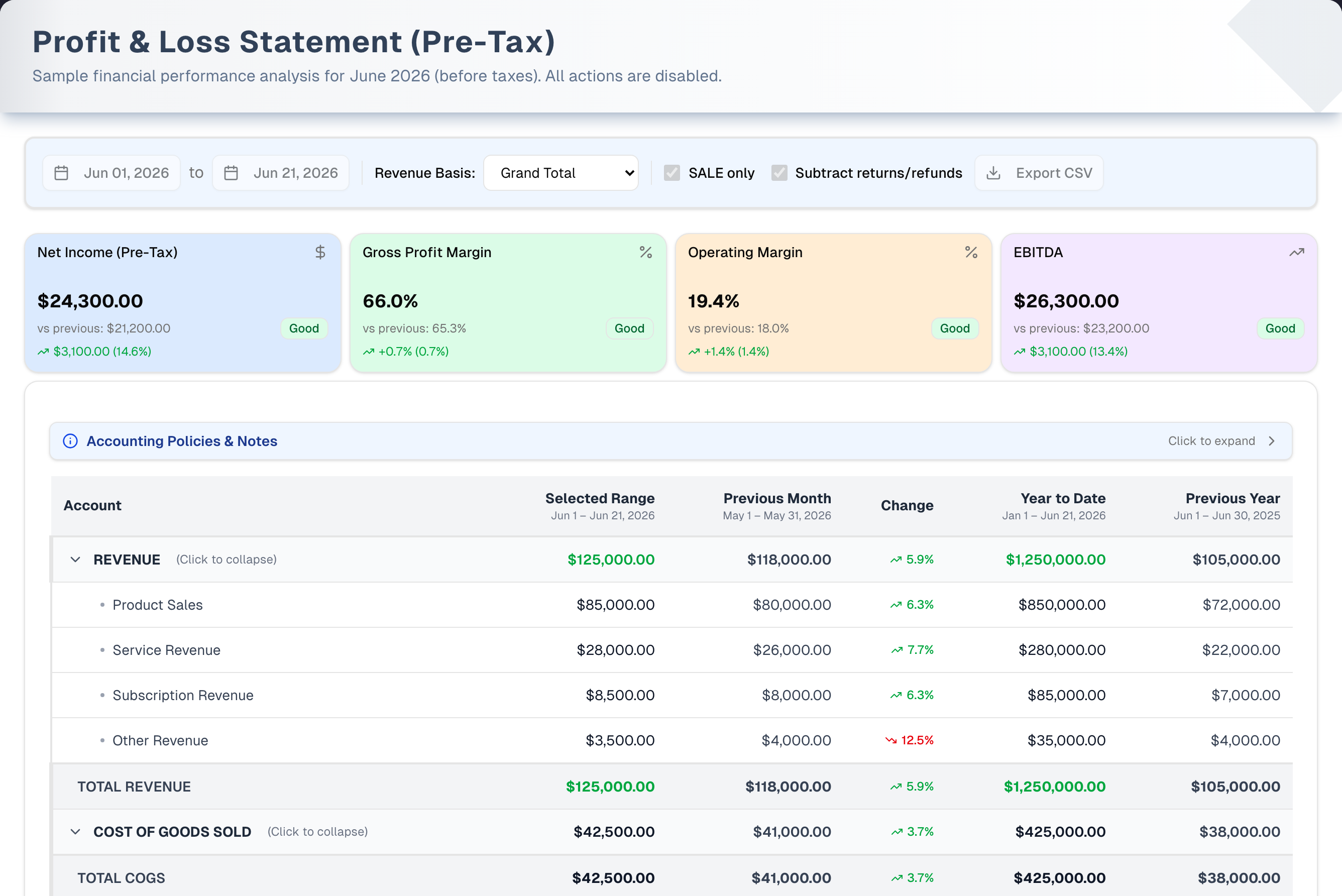Screen dimensions: 1342x896
Task: Toggle the Subtract returns/refunds checkbox
Action: [779, 173]
